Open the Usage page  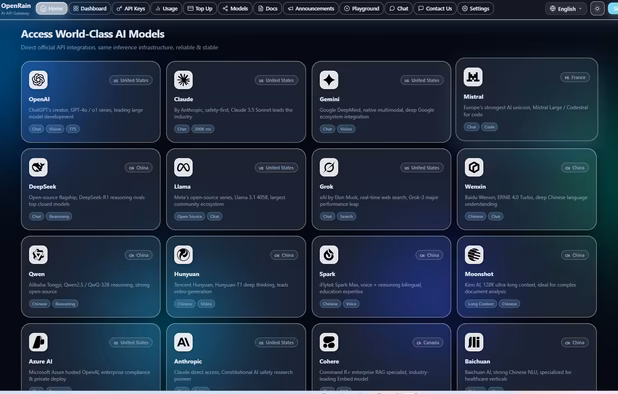[166, 9]
